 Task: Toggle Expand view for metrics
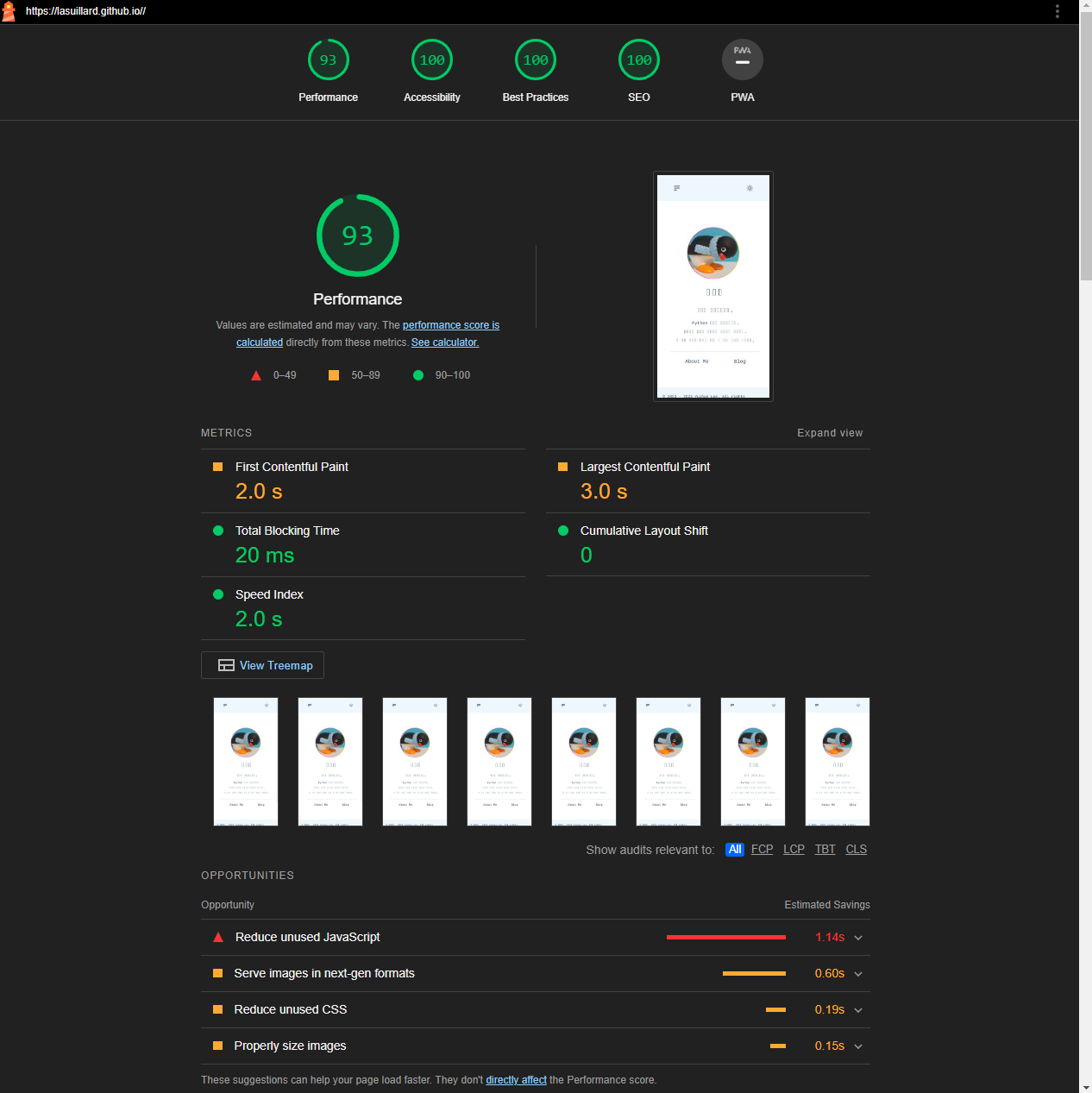tap(829, 433)
